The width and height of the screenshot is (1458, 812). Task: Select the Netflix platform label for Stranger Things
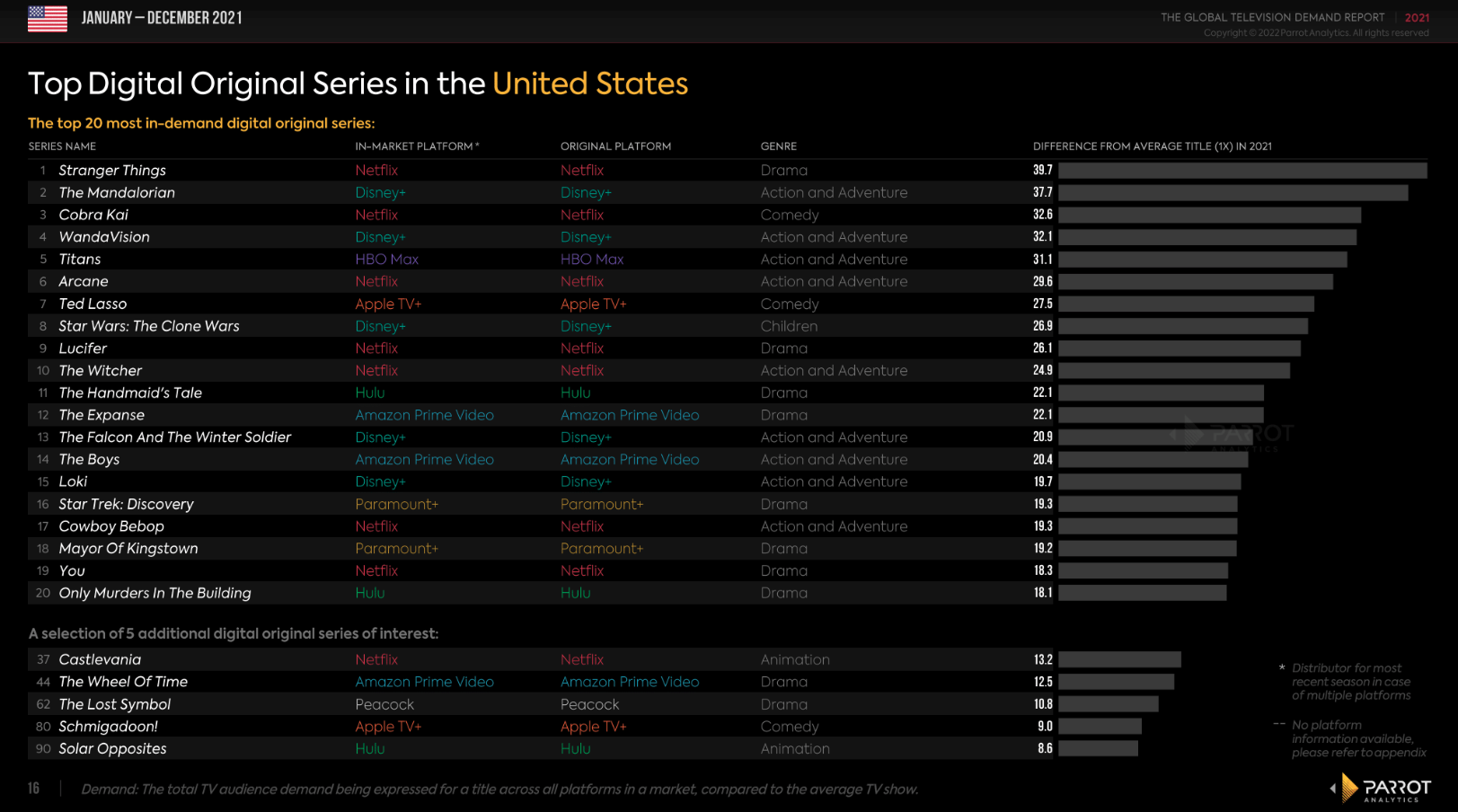click(x=376, y=170)
